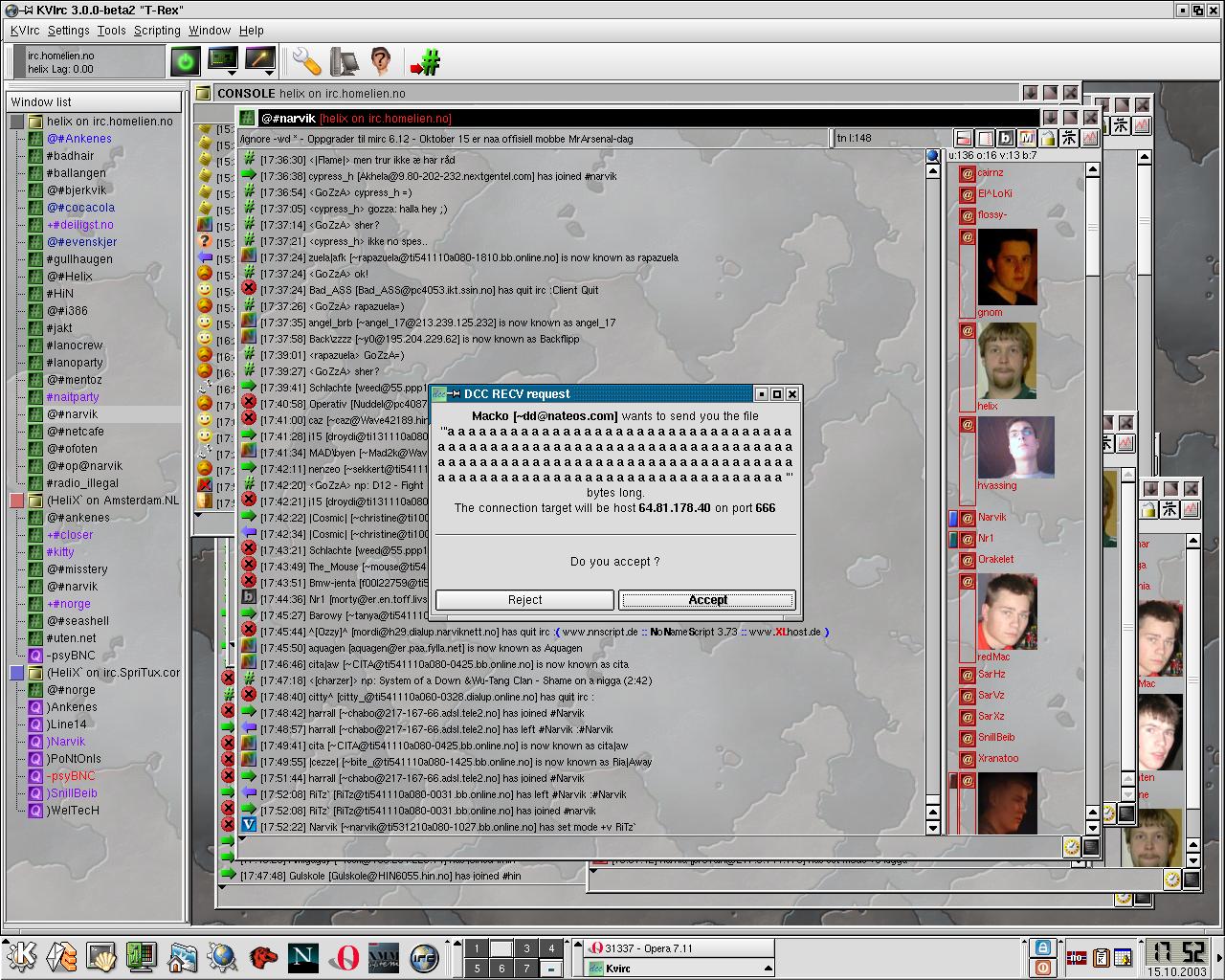
Task: Open dropdown under the terminal toolbar icon
Action: [x=234, y=73]
